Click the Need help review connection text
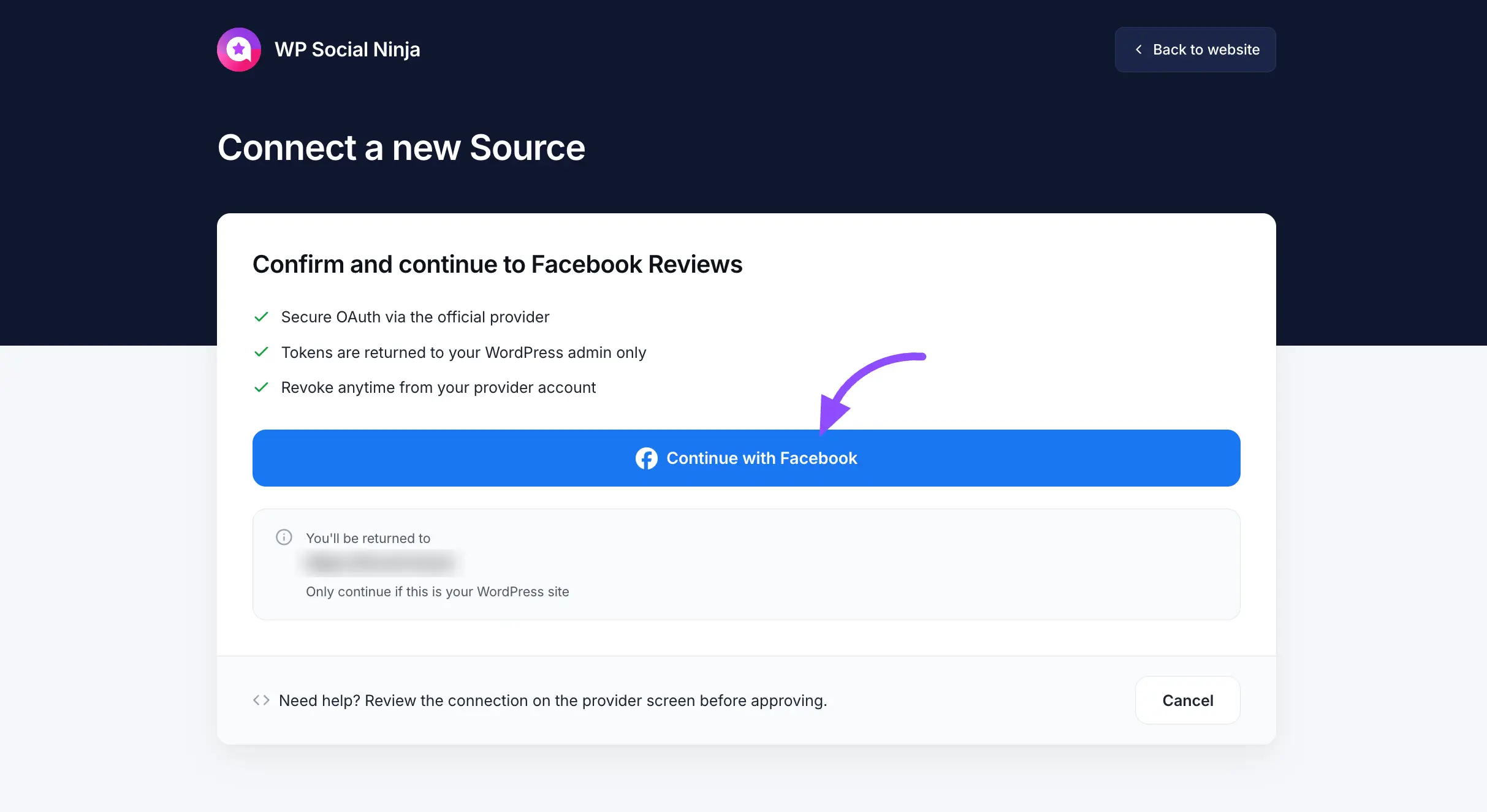Image resolution: width=1487 pixels, height=812 pixels. [x=553, y=700]
